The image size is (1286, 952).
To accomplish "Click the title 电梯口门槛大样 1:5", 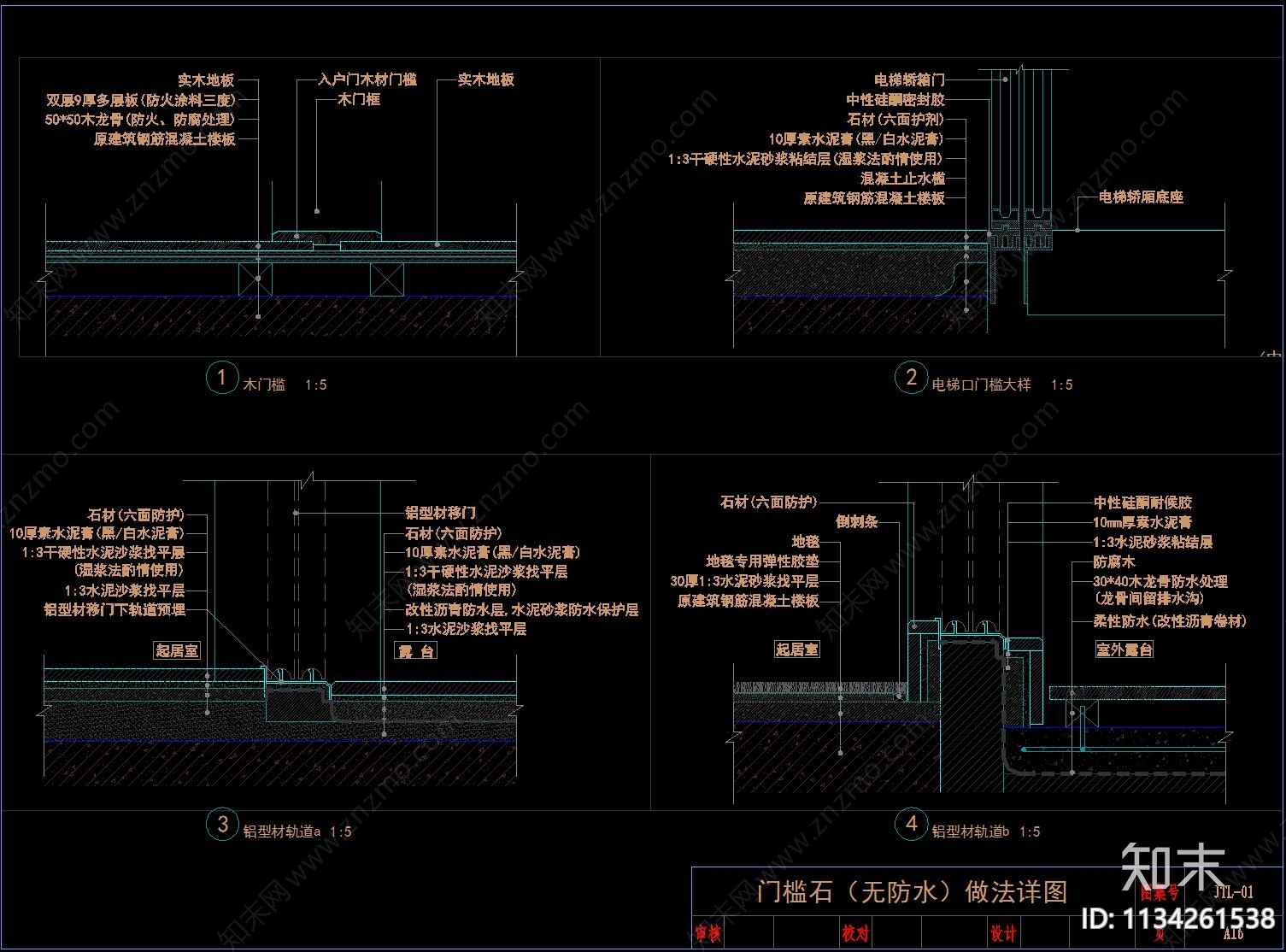I will point(1003,385).
